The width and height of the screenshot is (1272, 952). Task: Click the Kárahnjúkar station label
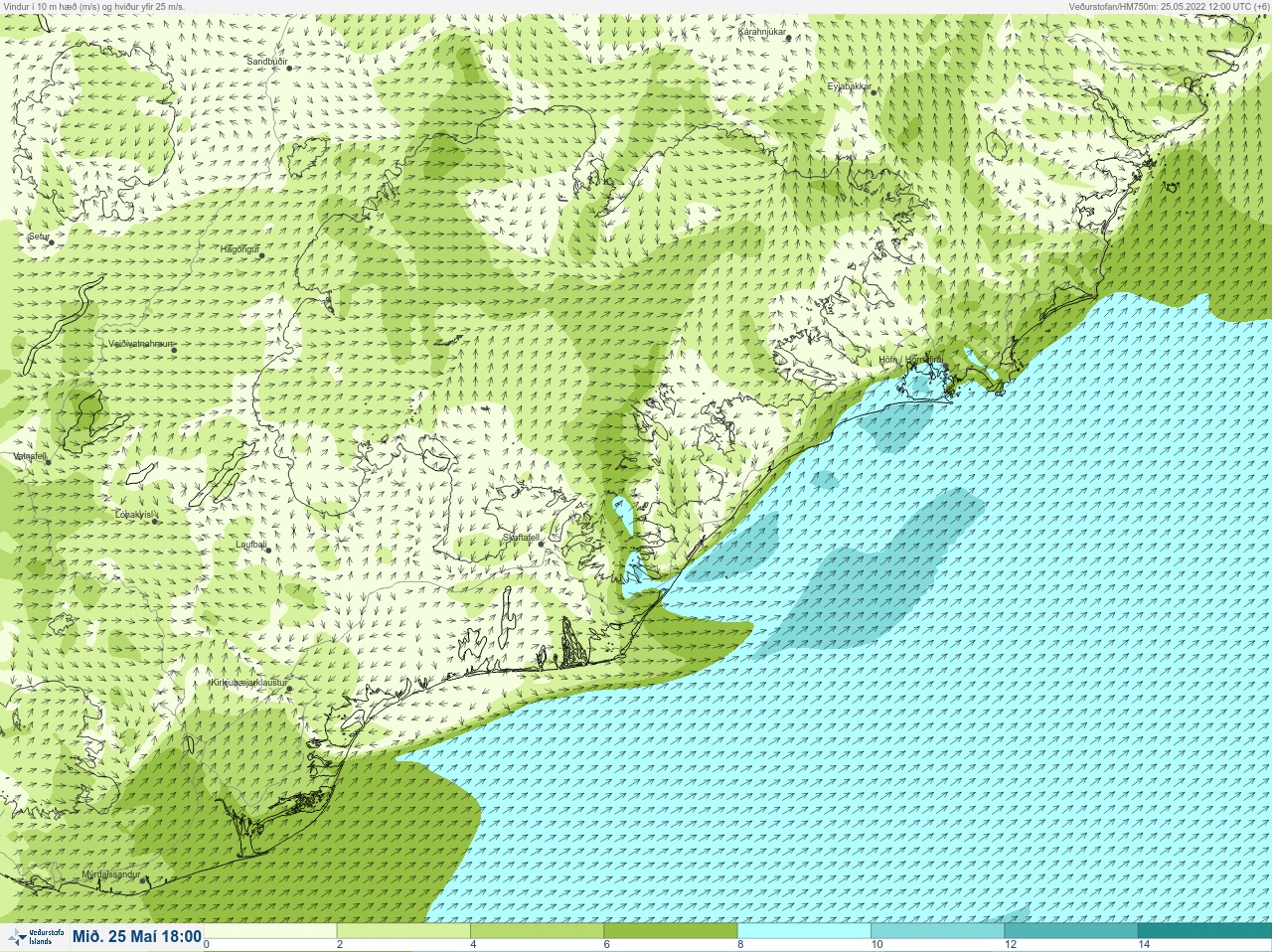tap(762, 32)
